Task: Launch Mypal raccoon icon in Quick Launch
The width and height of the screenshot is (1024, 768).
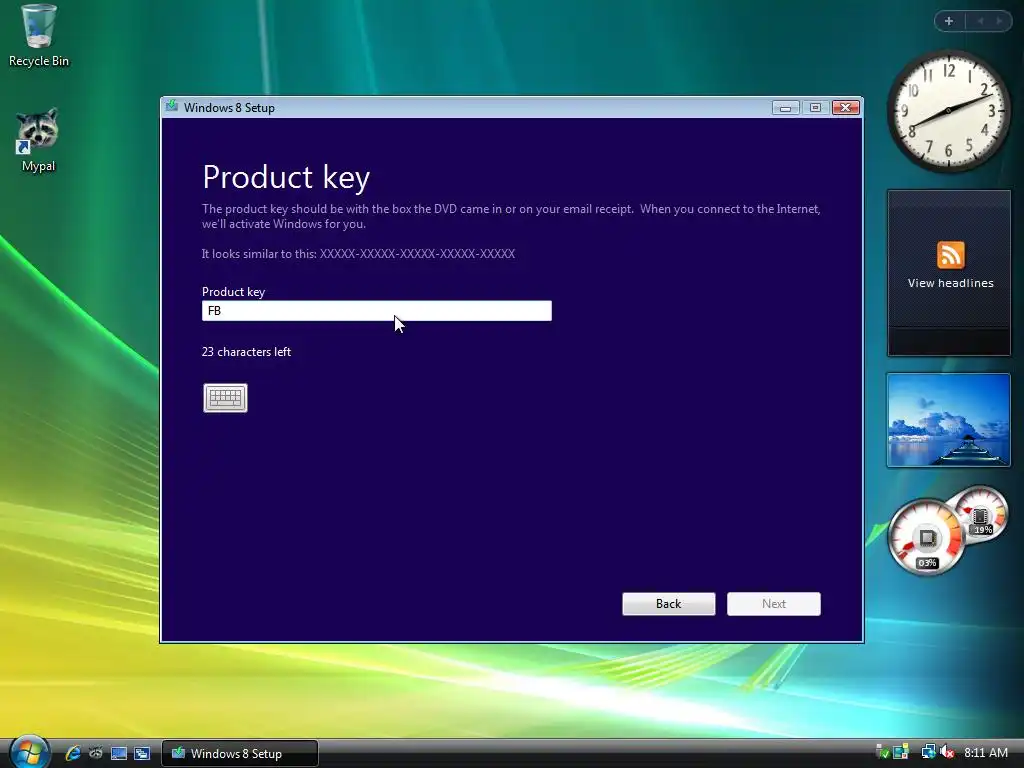Action: [x=96, y=753]
